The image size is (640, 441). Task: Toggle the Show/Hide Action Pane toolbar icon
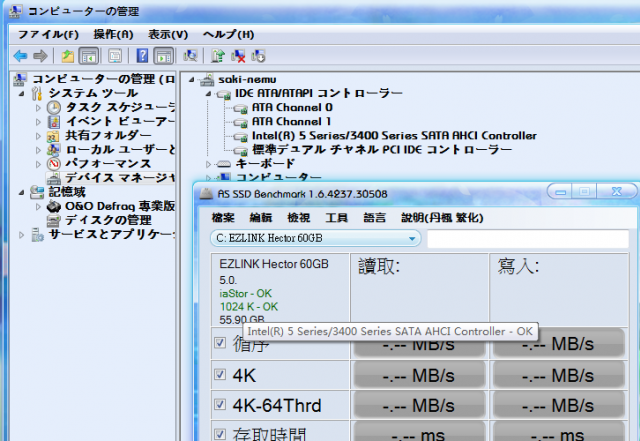pyautogui.click(x=164, y=56)
